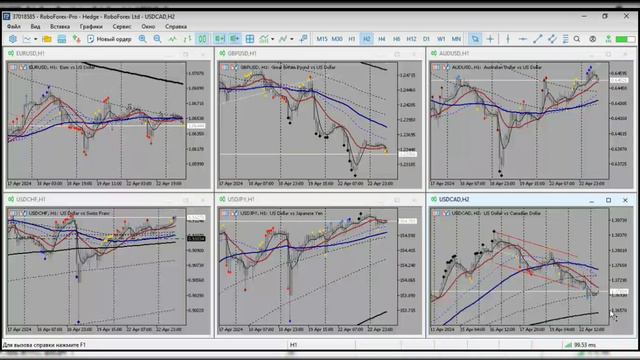Select the Fibonacci retracement tool
Image resolution: width=640 pixels, height=360 pixels.
click(x=565, y=39)
